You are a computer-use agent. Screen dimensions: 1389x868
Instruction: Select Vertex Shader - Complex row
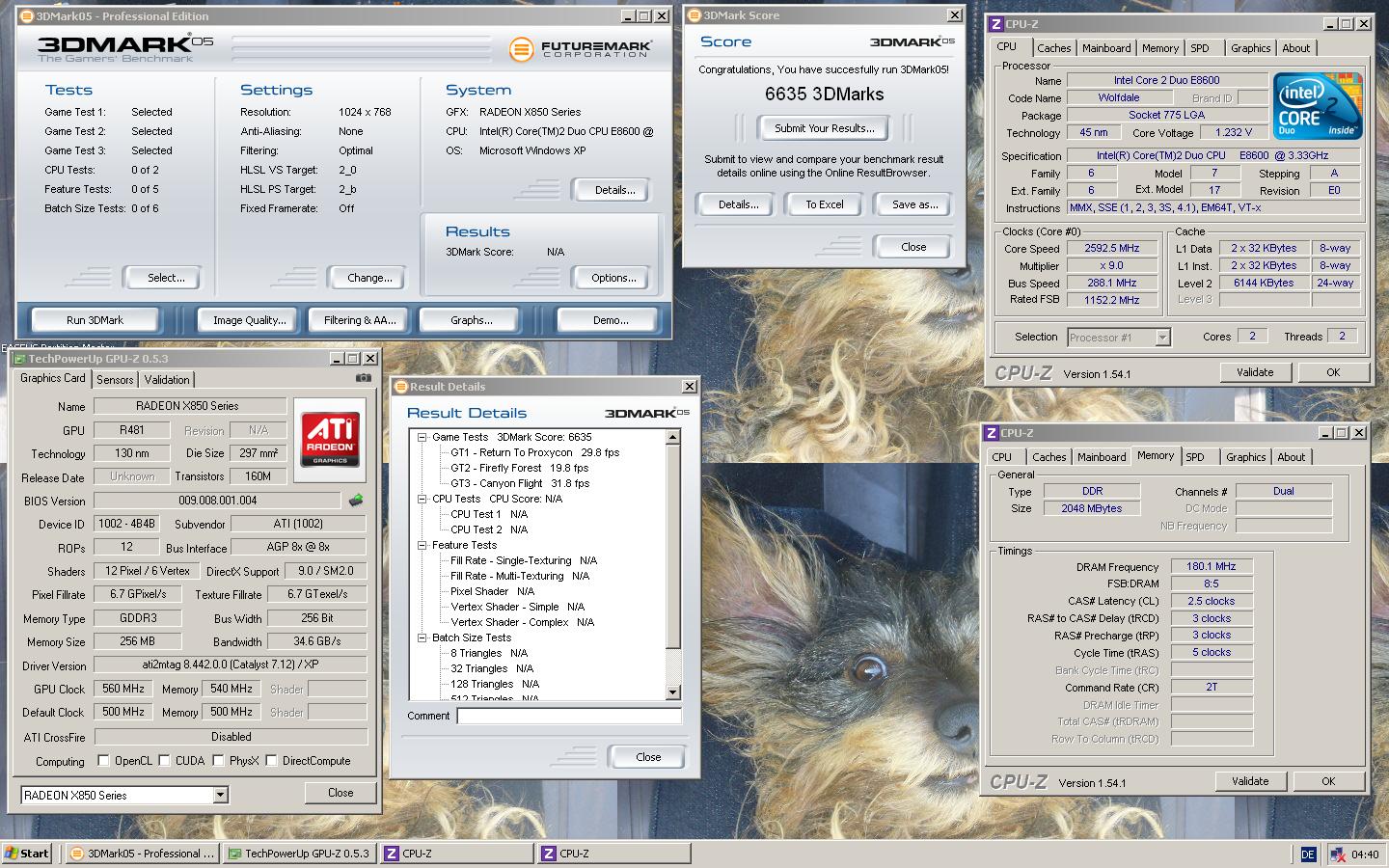pyautogui.click(x=522, y=622)
